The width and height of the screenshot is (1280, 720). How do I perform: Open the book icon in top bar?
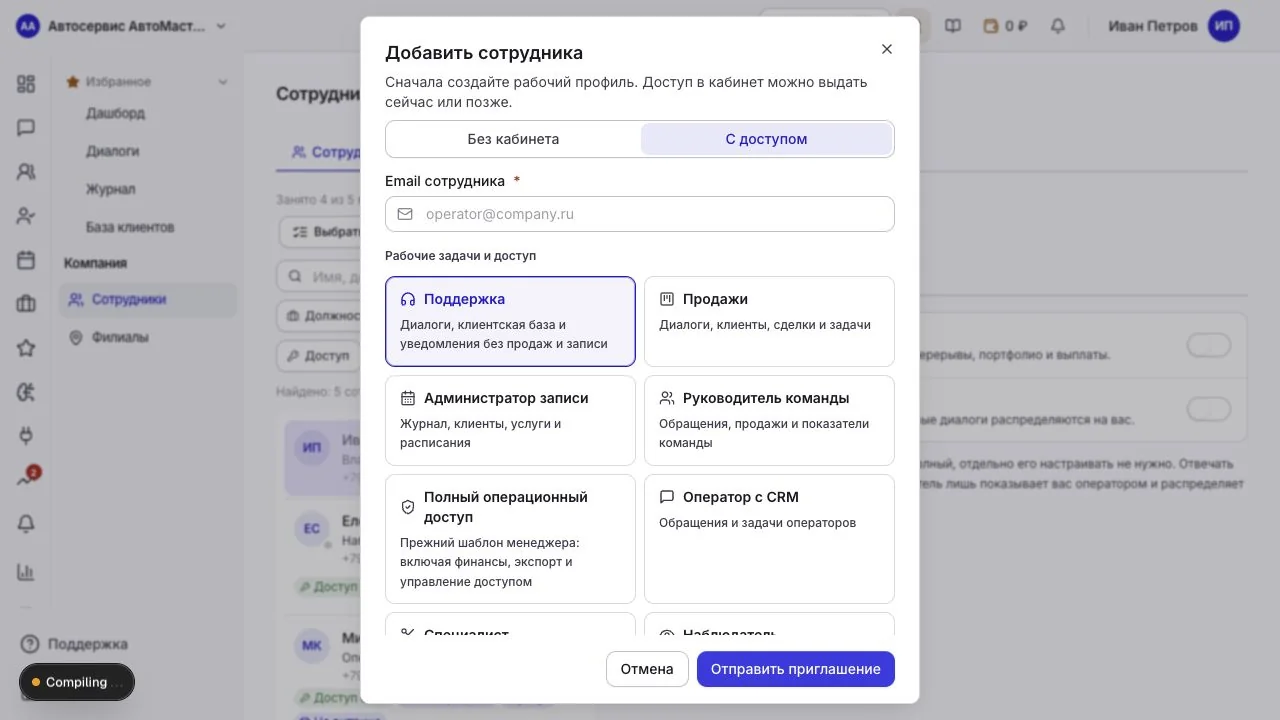click(953, 26)
